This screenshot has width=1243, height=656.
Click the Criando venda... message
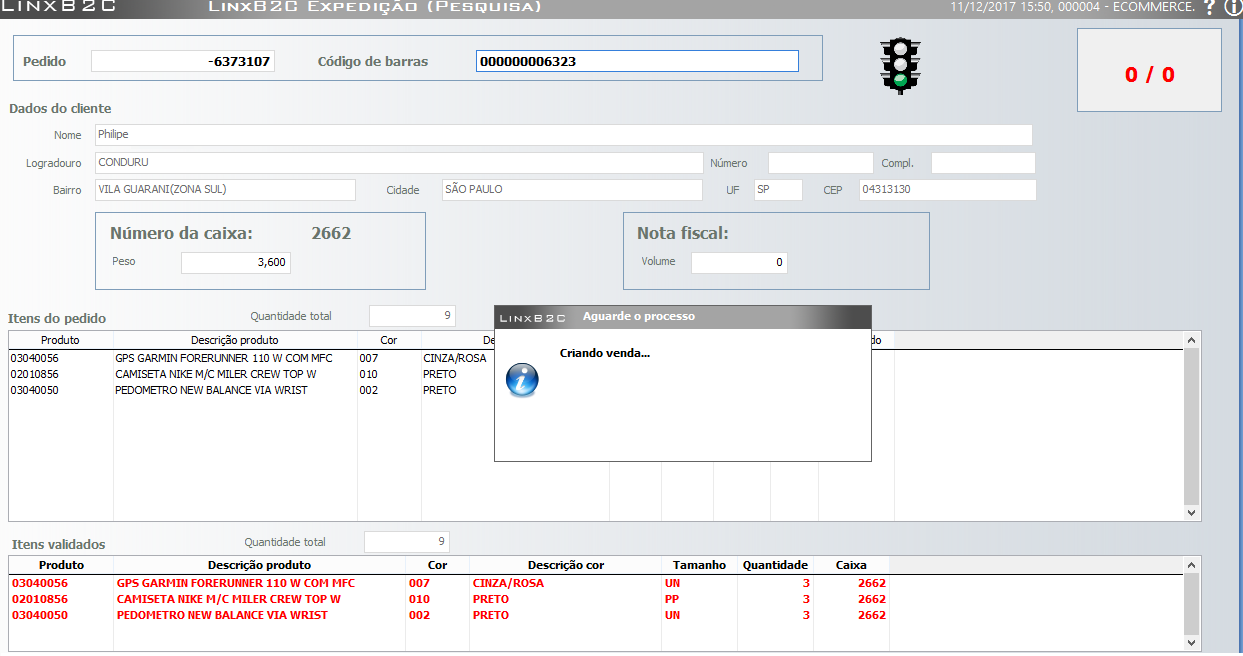(605, 353)
